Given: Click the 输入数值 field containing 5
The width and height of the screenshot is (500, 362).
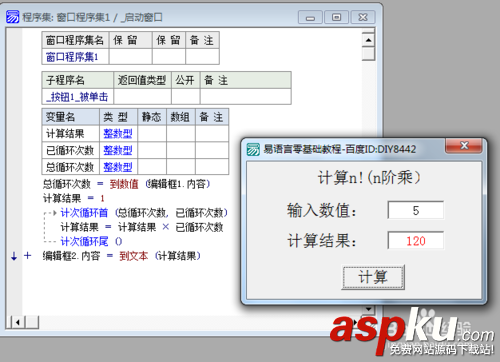Looking at the screenshot, I should 416,210.
